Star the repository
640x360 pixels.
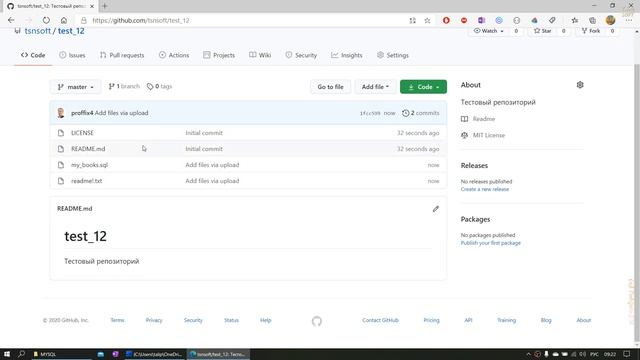(543, 31)
